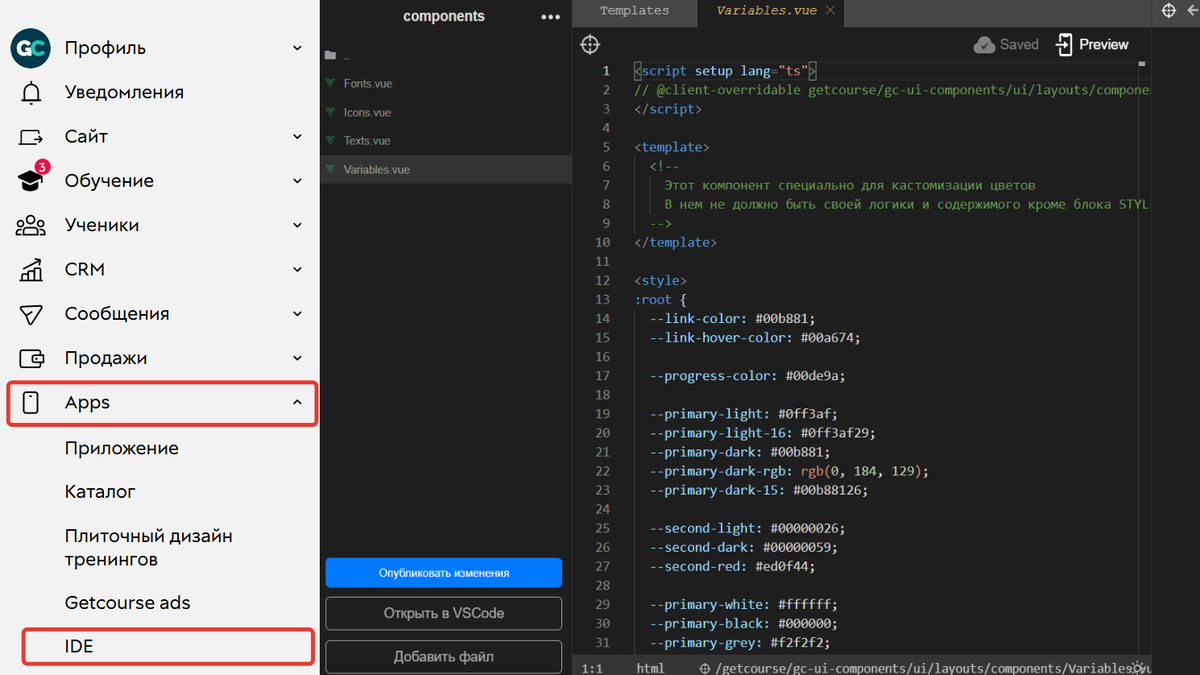
Task: Click the components panel title
Action: click(x=444, y=17)
